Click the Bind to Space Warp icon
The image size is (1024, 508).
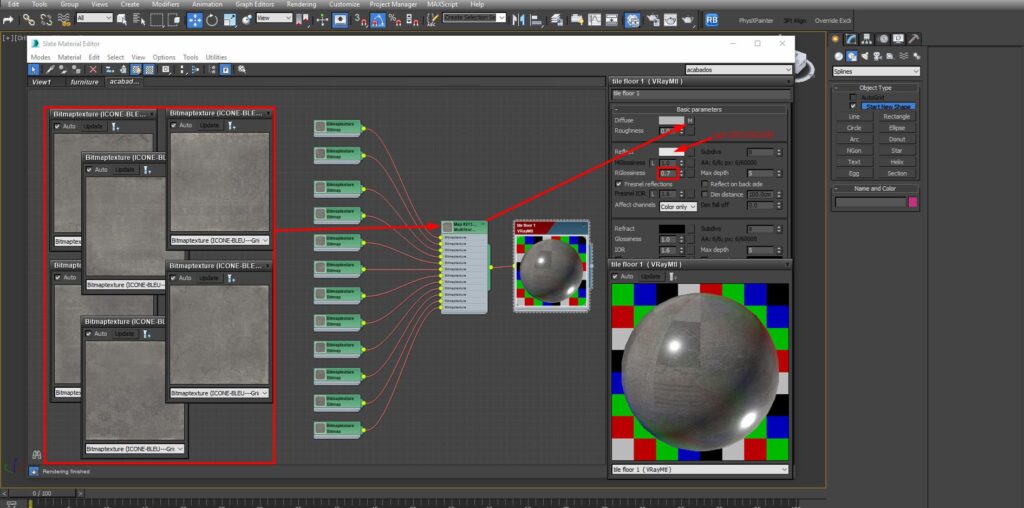click(x=64, y=20)
